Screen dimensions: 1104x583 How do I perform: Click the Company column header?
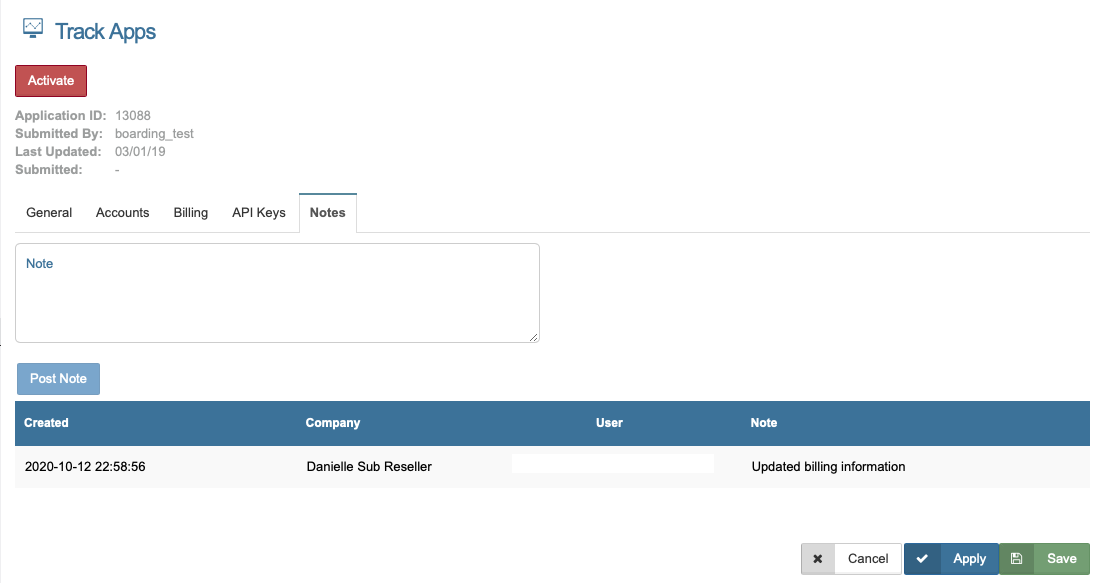pos(332,423)
